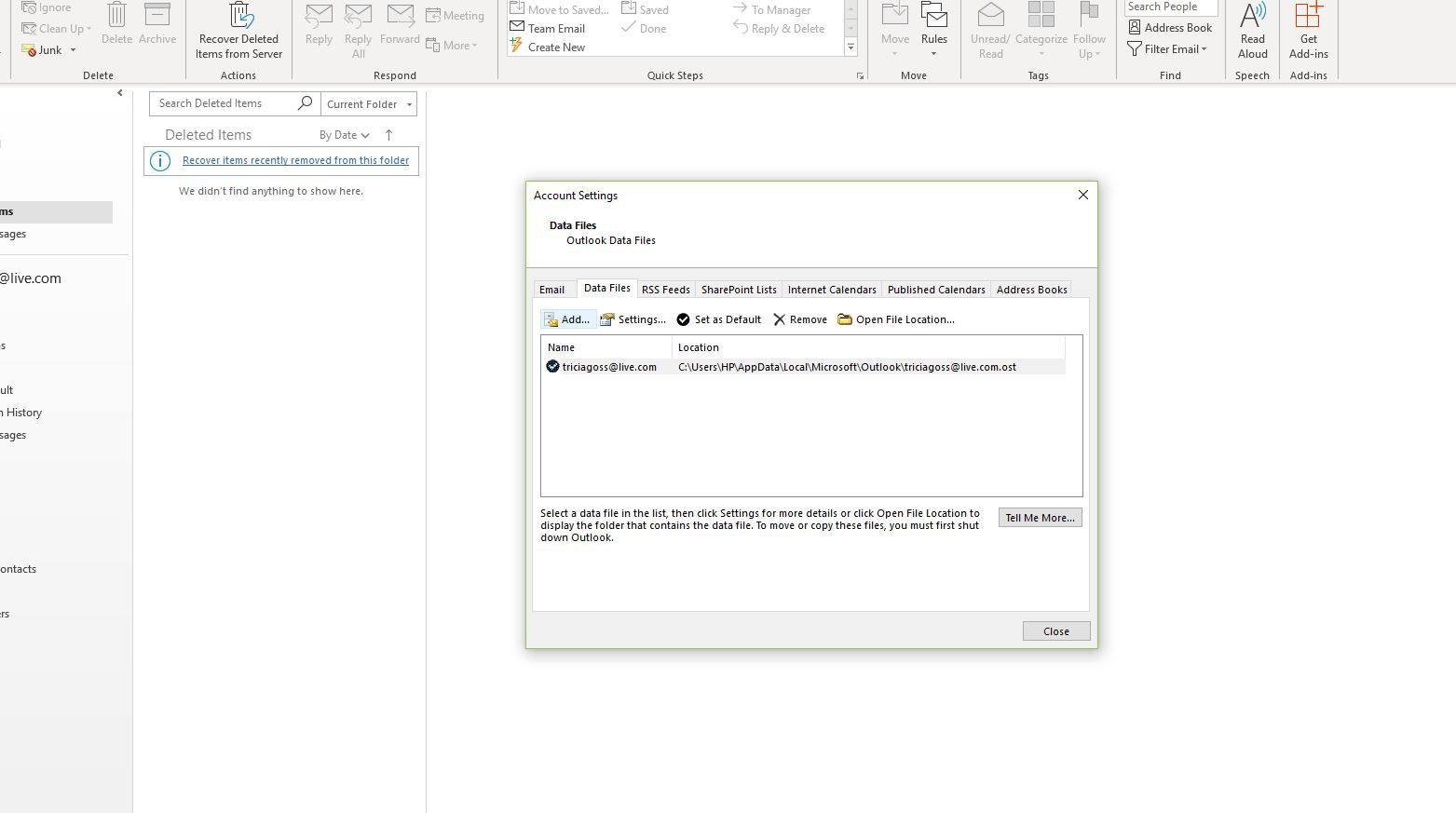Collapse the folder pane arrow

120,93
